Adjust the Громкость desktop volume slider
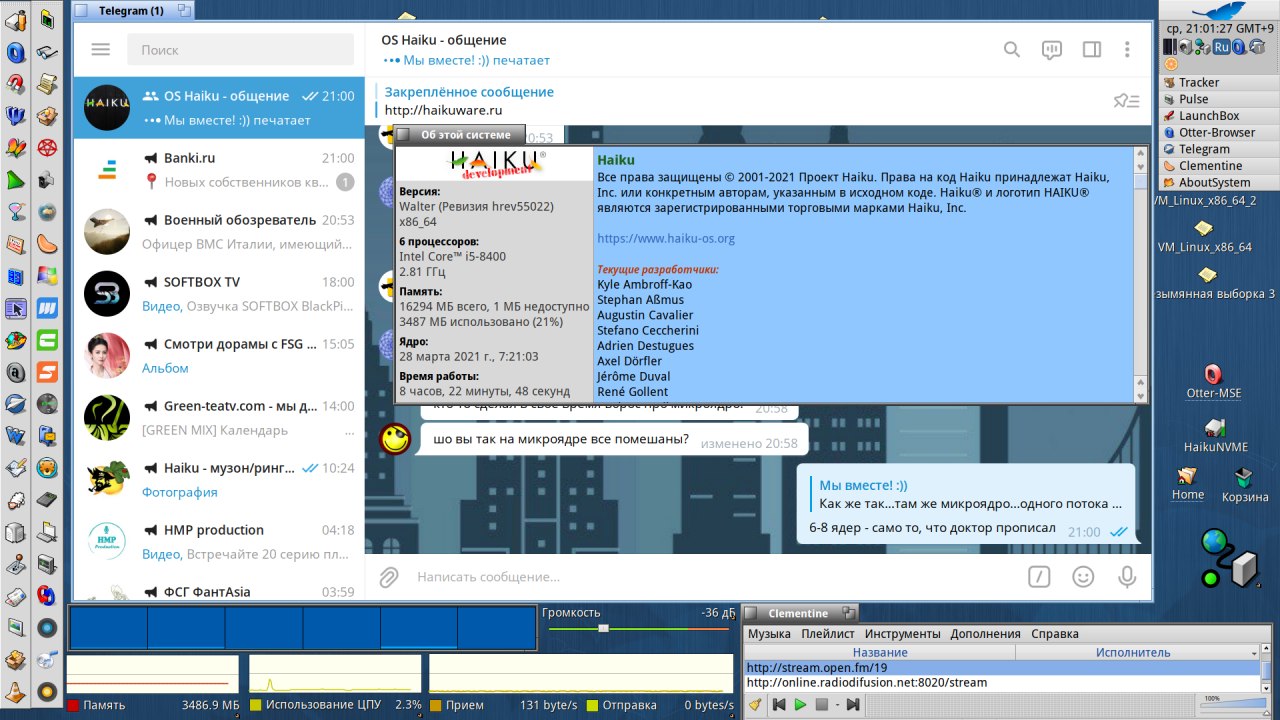Viewport: 1280px width, 720px height. [x=640, y=628]
